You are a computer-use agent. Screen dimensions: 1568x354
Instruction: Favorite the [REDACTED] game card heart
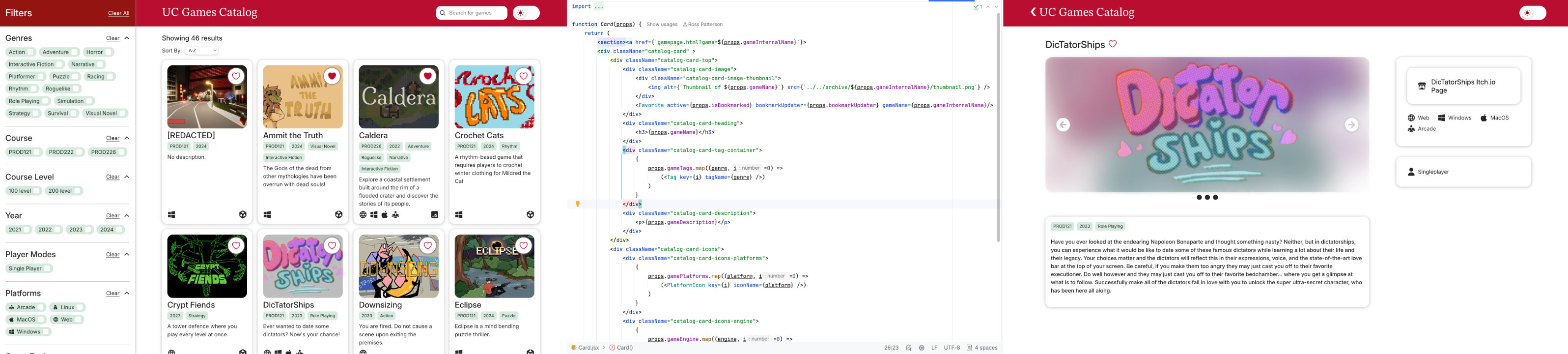coord(236,76)
